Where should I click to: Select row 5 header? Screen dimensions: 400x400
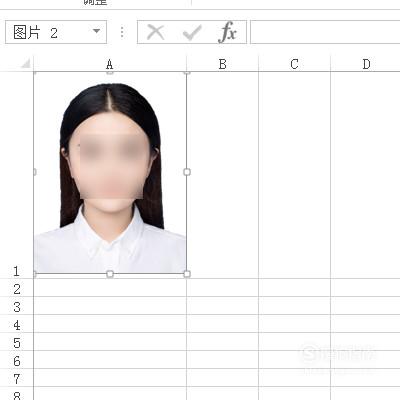pyautogui.click(x=17, y=342)
